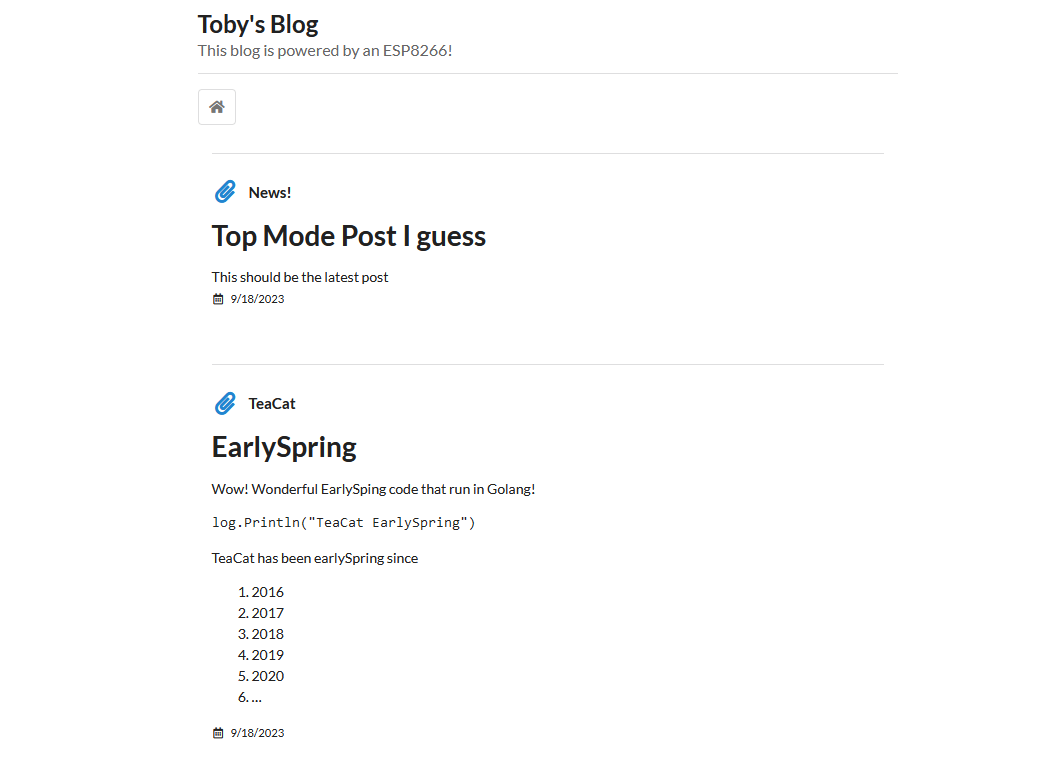Select the News! author label
The height and width of the screenshot is (768, 1051).
pyautogui.click(x=269, y=193)
